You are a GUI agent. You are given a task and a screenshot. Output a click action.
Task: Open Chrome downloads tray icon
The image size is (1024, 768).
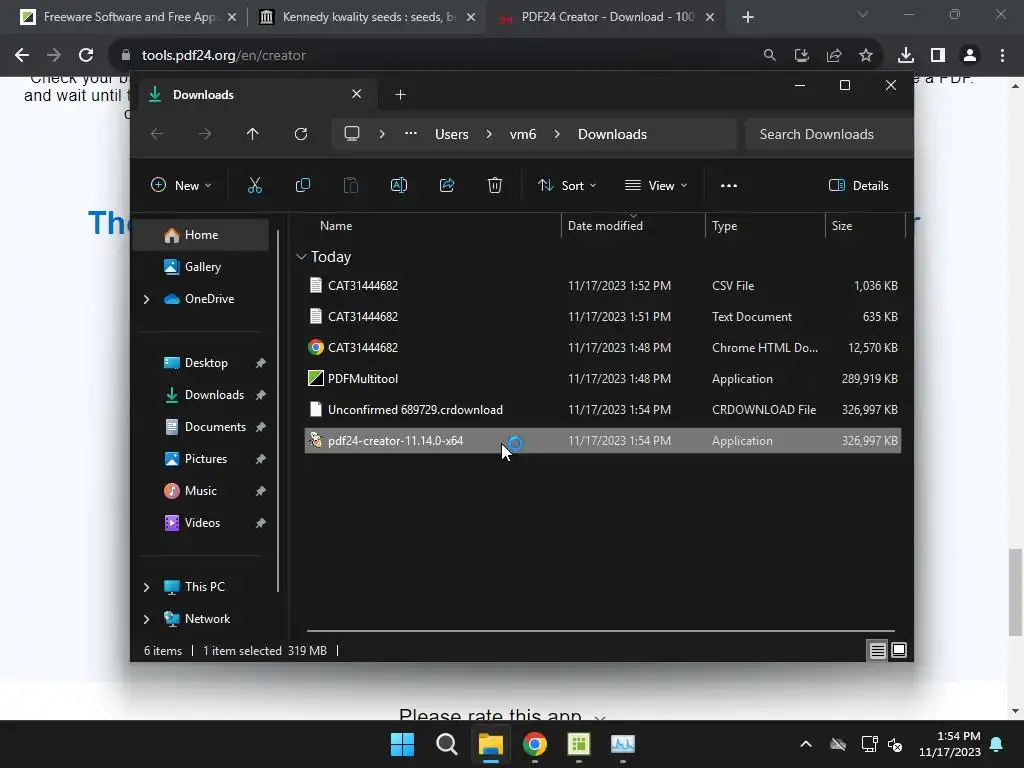906,56
